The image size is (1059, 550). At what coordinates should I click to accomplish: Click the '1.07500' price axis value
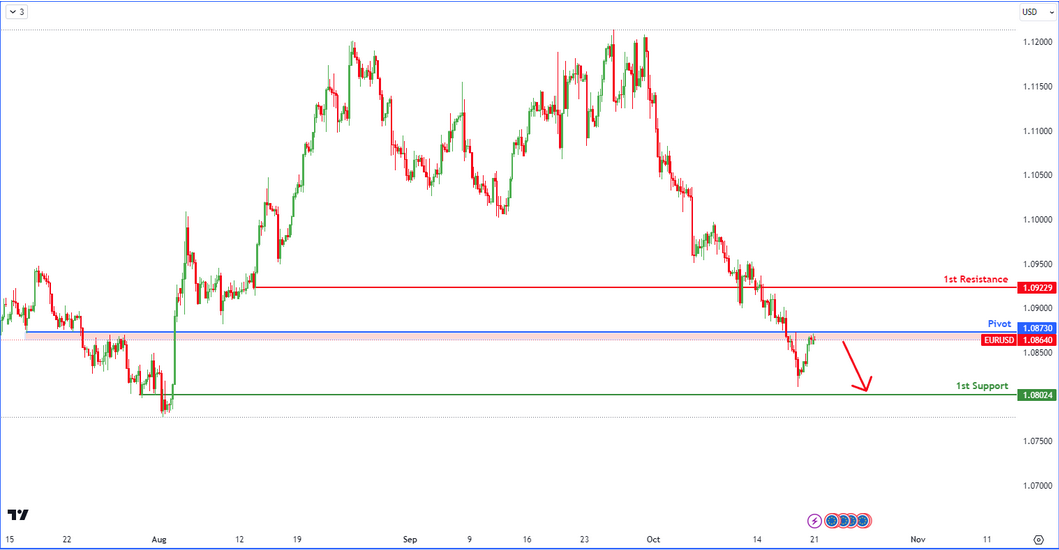(1037, 441)
